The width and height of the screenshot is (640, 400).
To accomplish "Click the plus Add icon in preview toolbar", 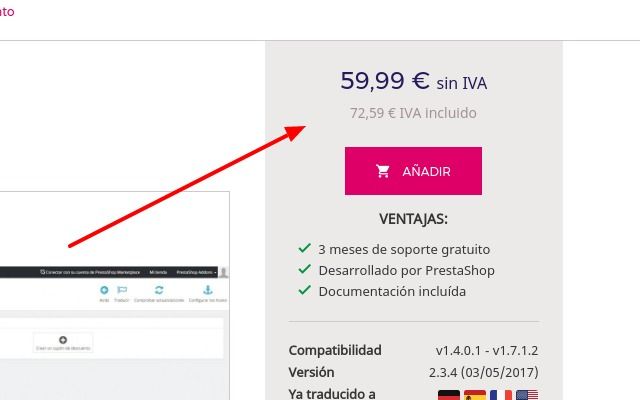I will point(104,290).
